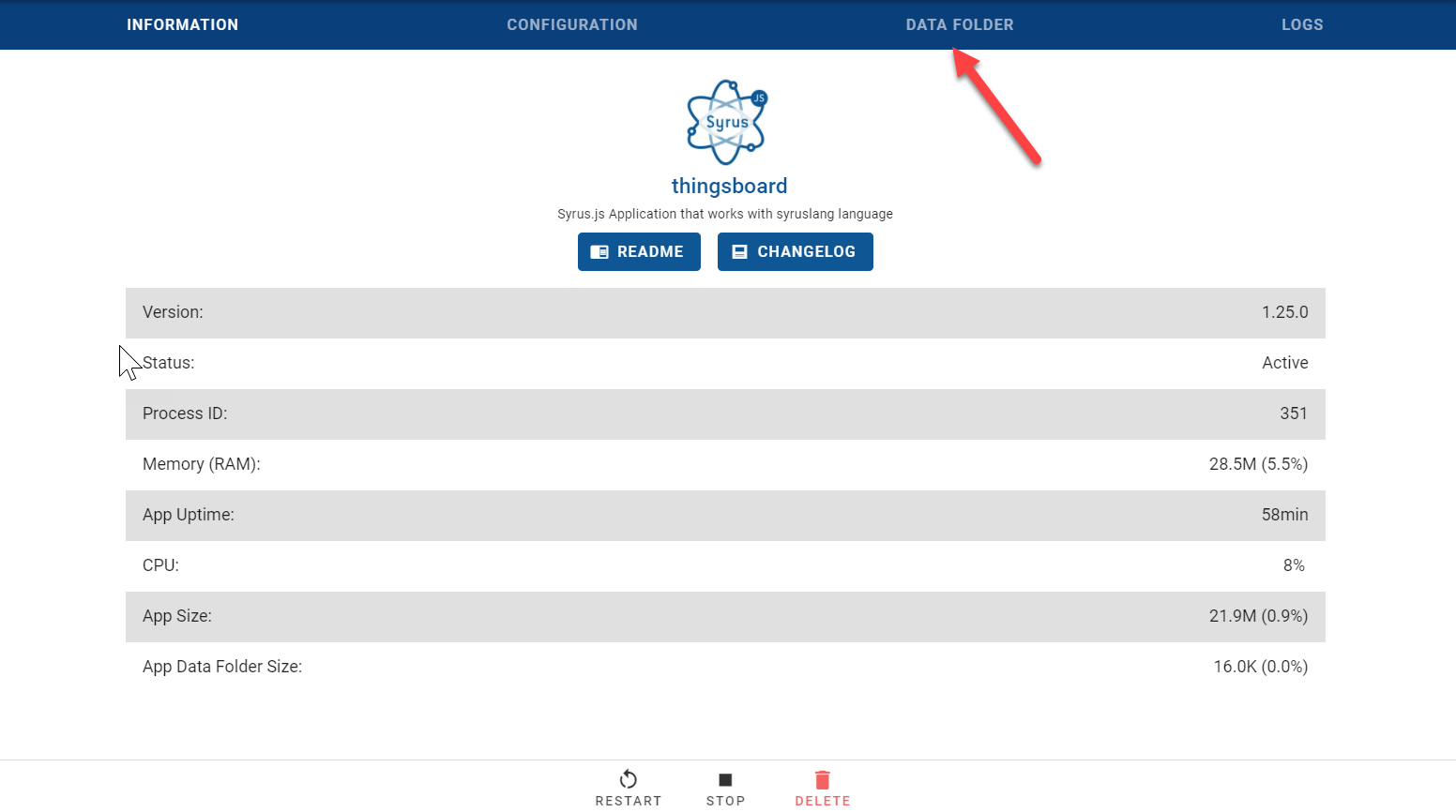Click the icon inside CHANGELOG button

tap(740, 252)
